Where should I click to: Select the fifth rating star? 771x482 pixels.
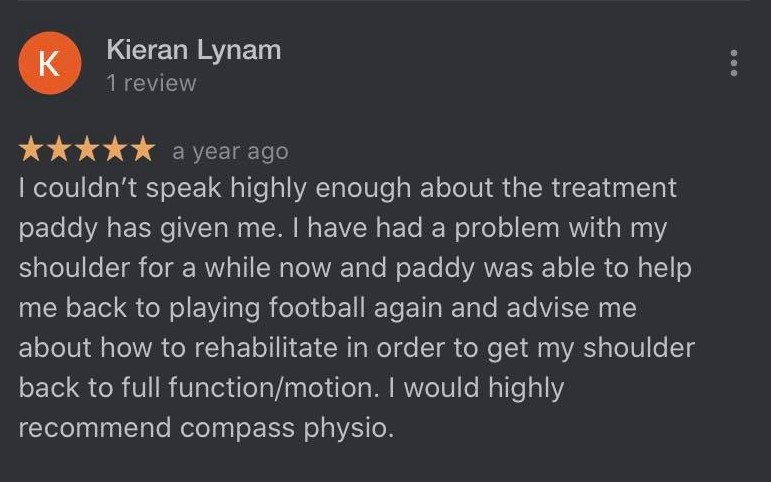(143, 151)
